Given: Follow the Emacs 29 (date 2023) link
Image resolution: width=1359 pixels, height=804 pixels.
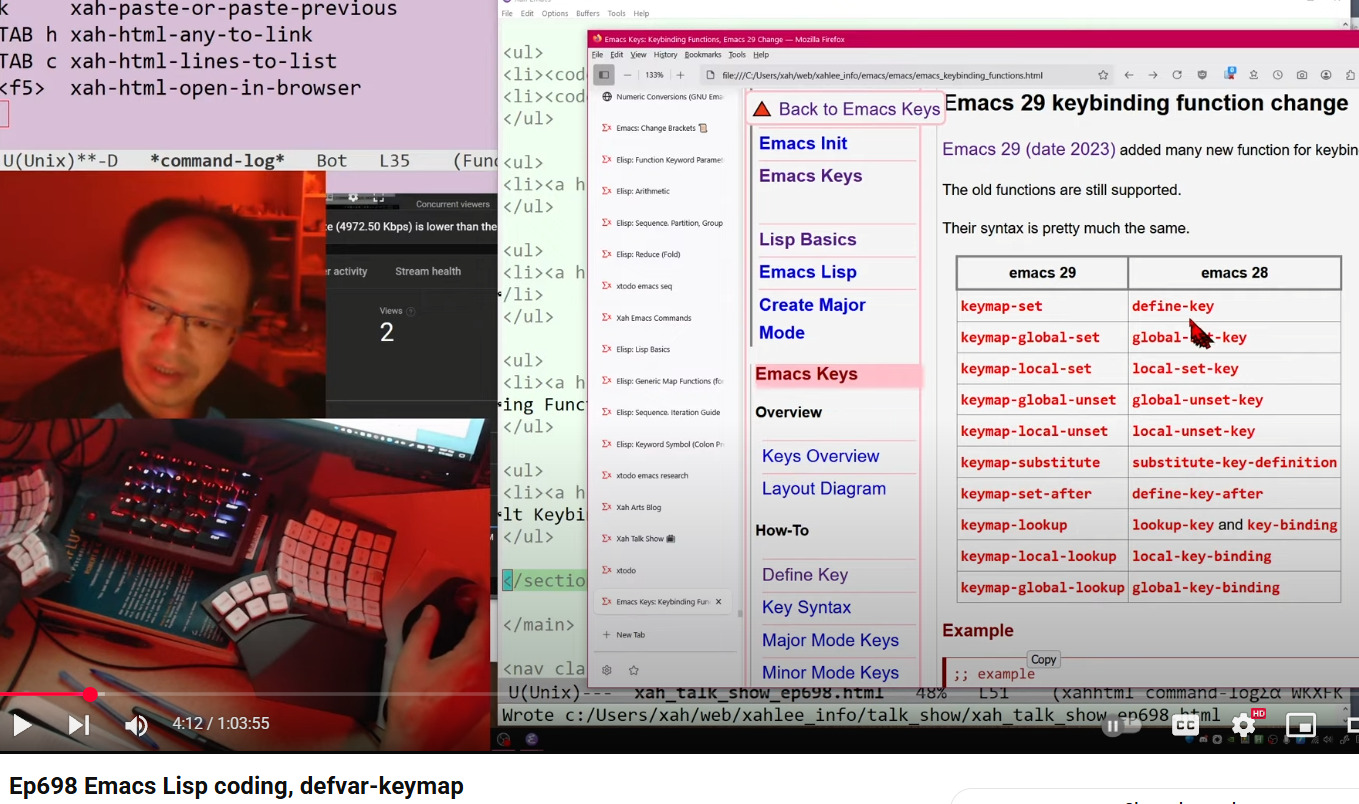Looking at the screenshot, I should click(1029, 149).
